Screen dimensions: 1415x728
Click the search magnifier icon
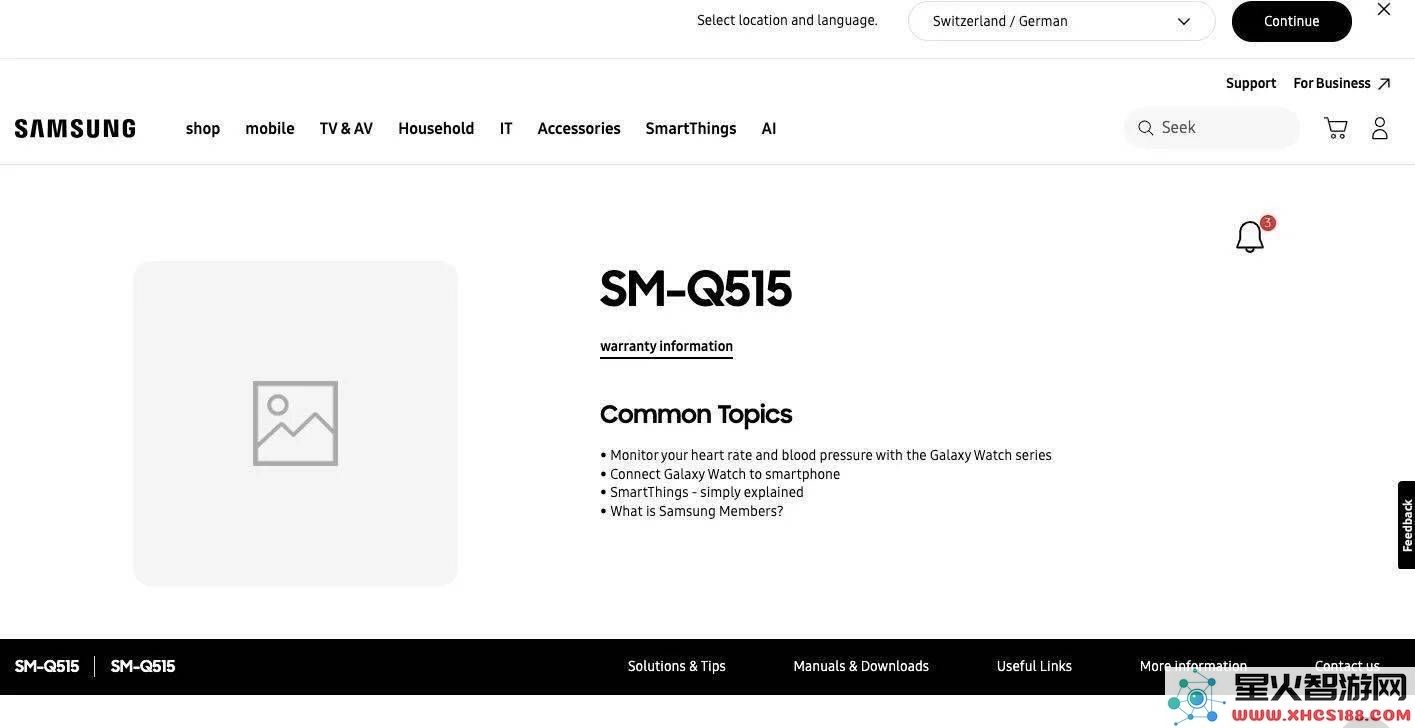pos(1146,128)
